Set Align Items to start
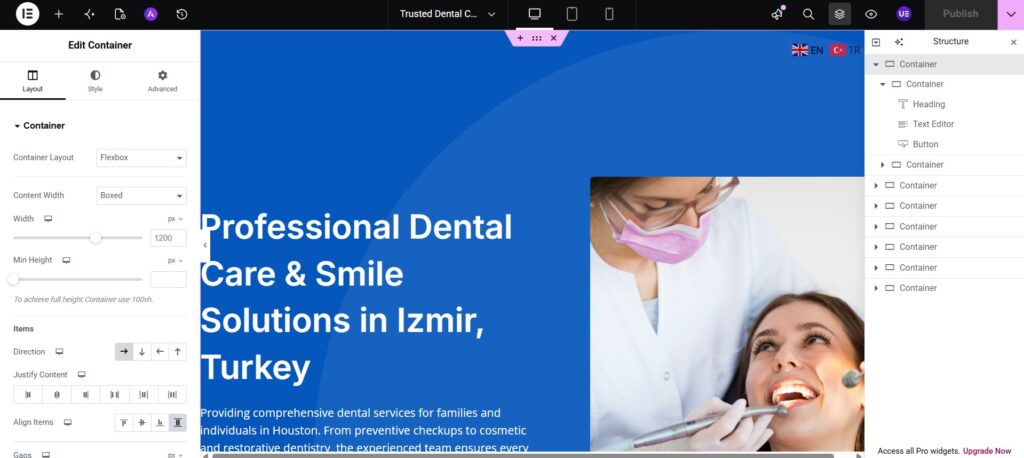1024x458 pixels. tap(124, 423)
